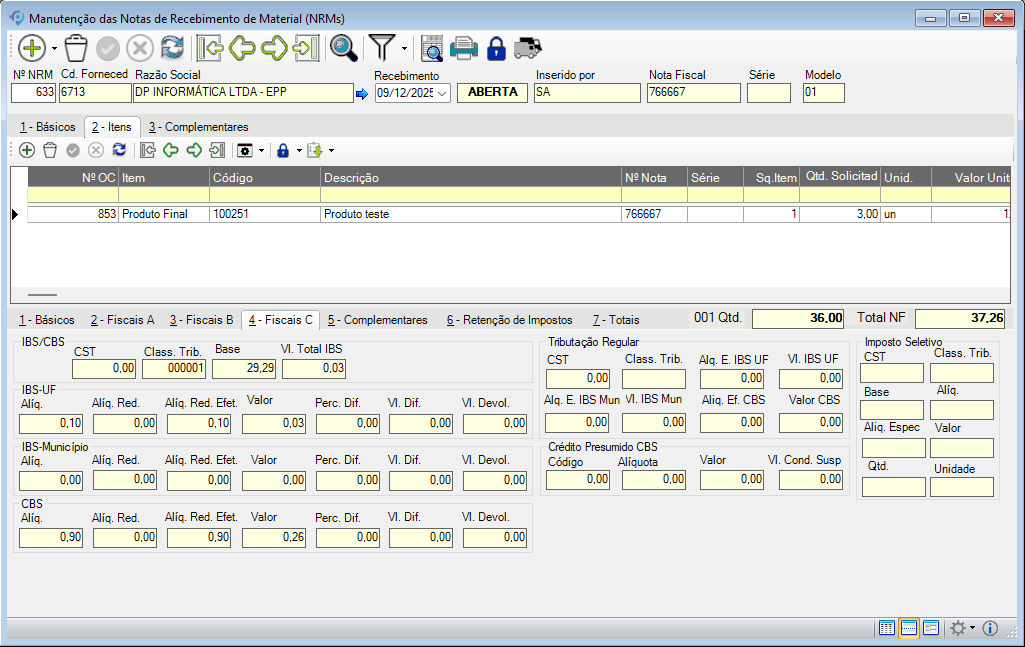Click the printer icon in top toolbar
Viewport: 1025px width, 647px height.
tap(464, 48)
